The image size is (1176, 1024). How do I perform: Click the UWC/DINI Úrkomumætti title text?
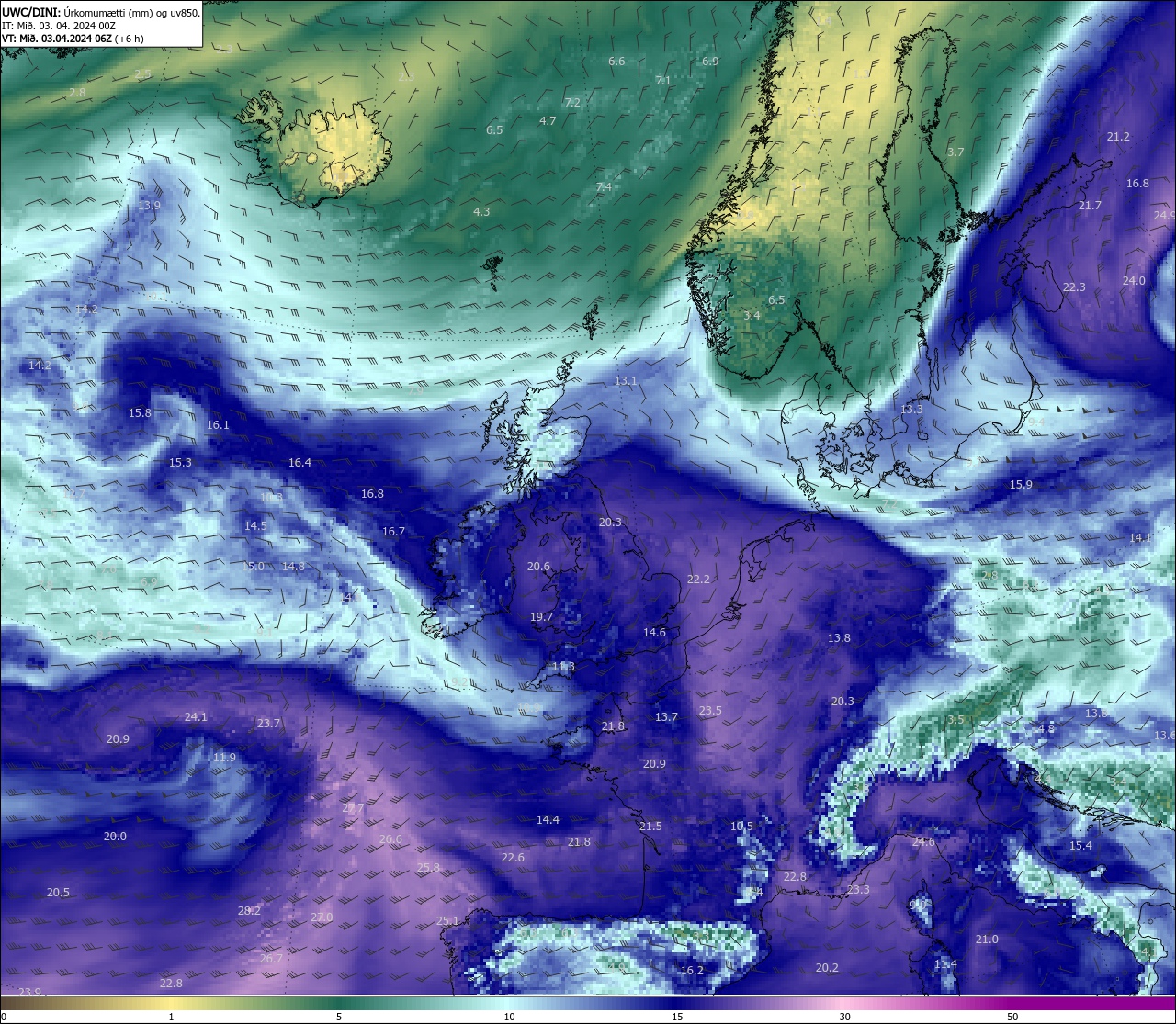tap(101, 12)
